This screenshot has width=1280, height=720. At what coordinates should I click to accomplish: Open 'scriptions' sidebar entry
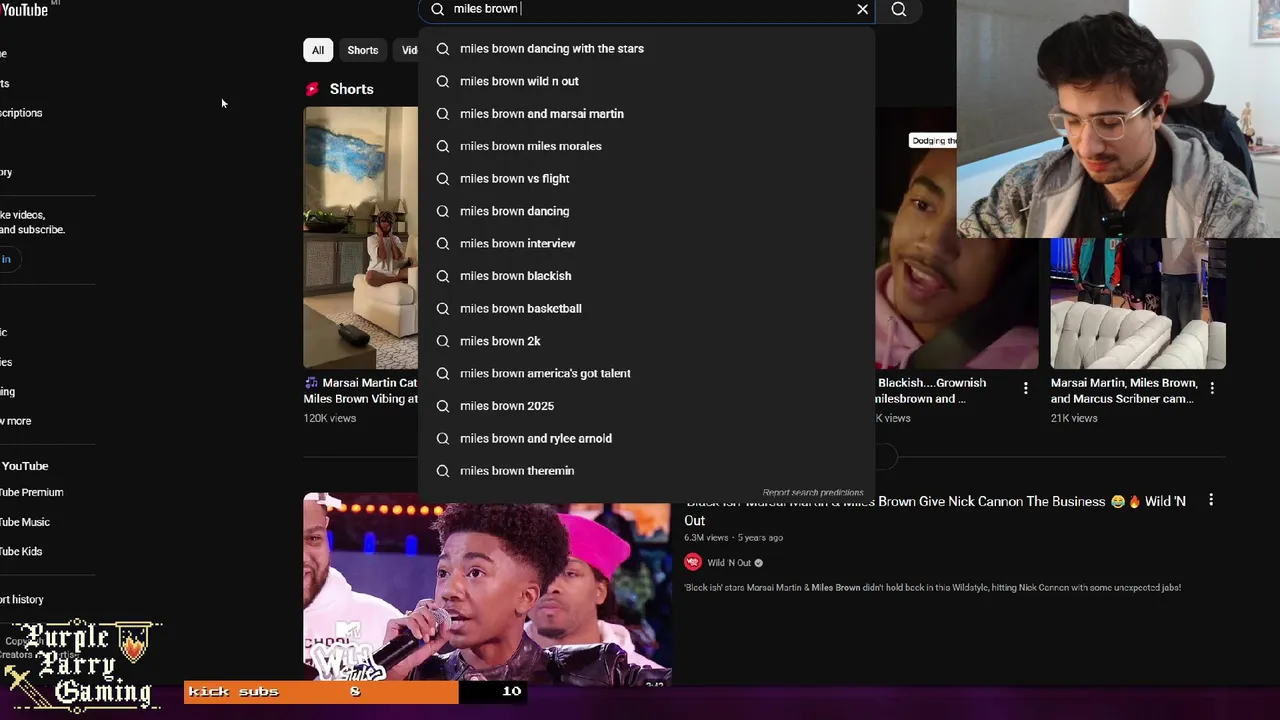(21, 113)
